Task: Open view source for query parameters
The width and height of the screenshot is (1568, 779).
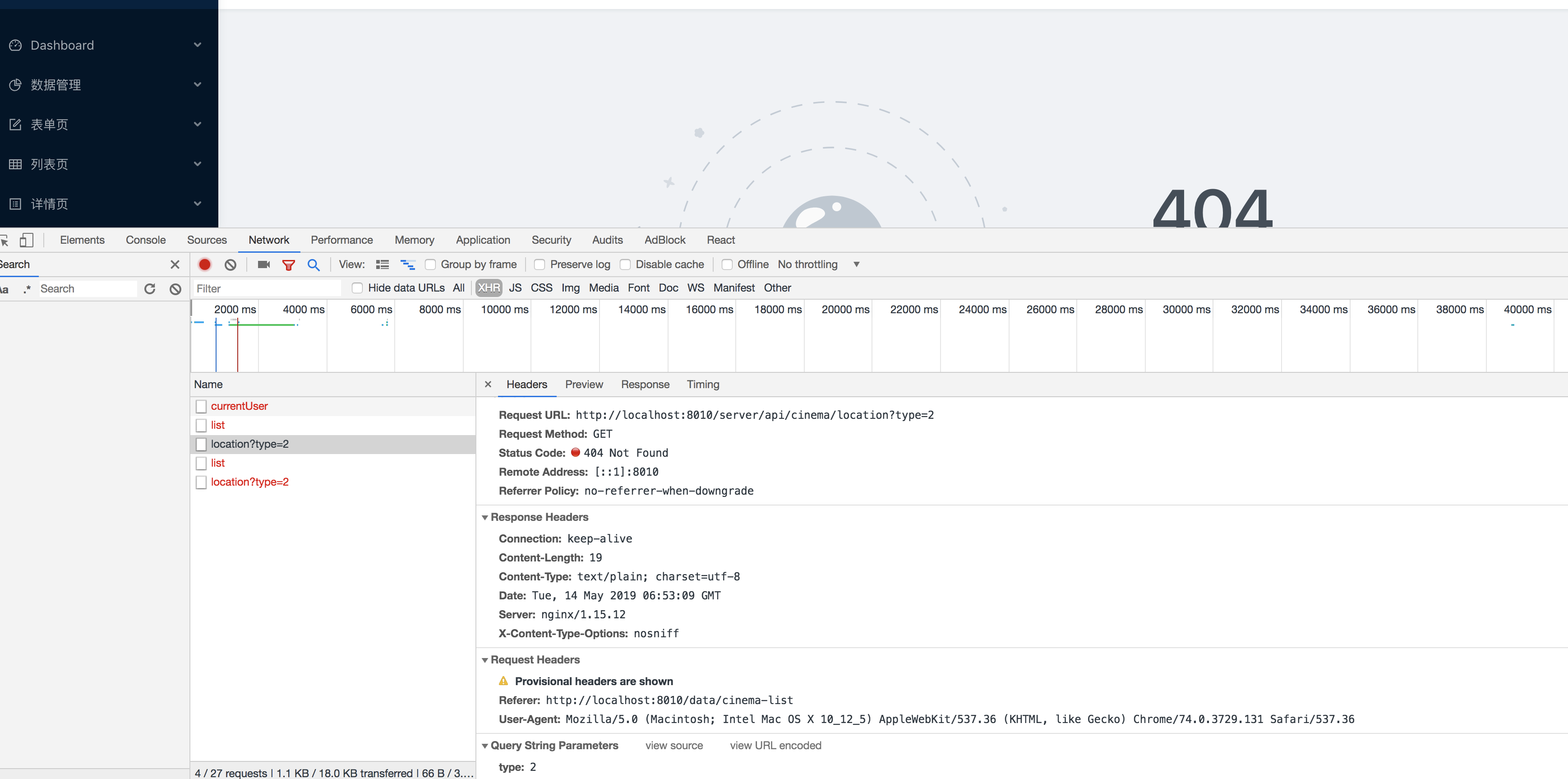Action: pos(674,745)
